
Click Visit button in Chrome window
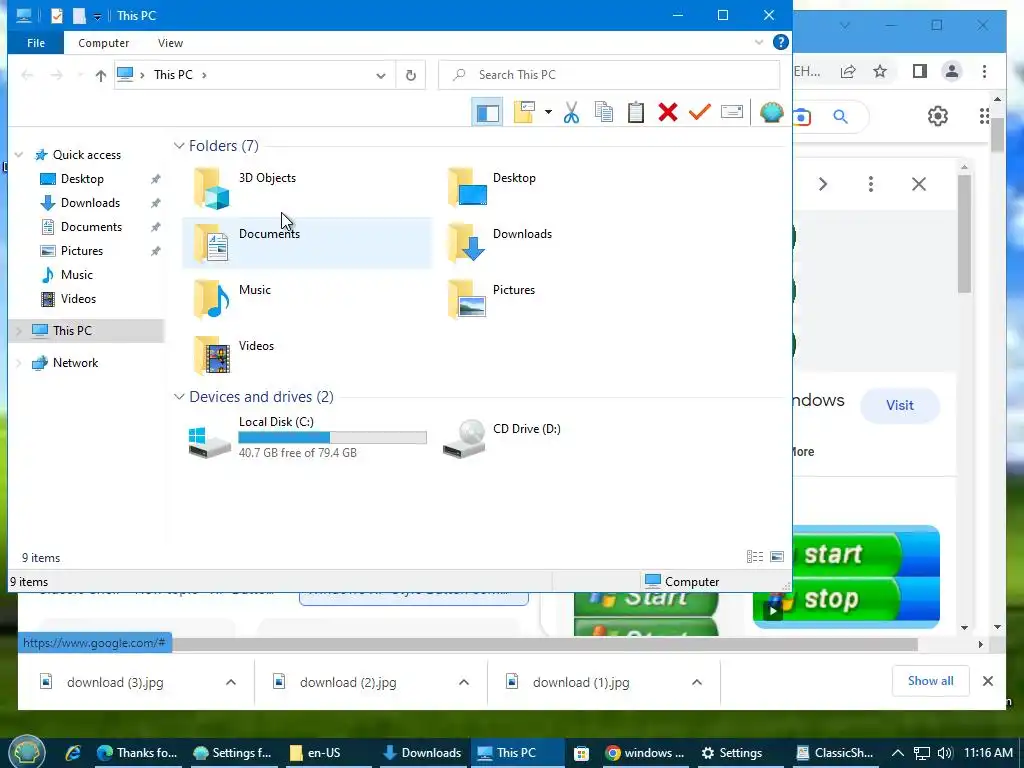899,406
